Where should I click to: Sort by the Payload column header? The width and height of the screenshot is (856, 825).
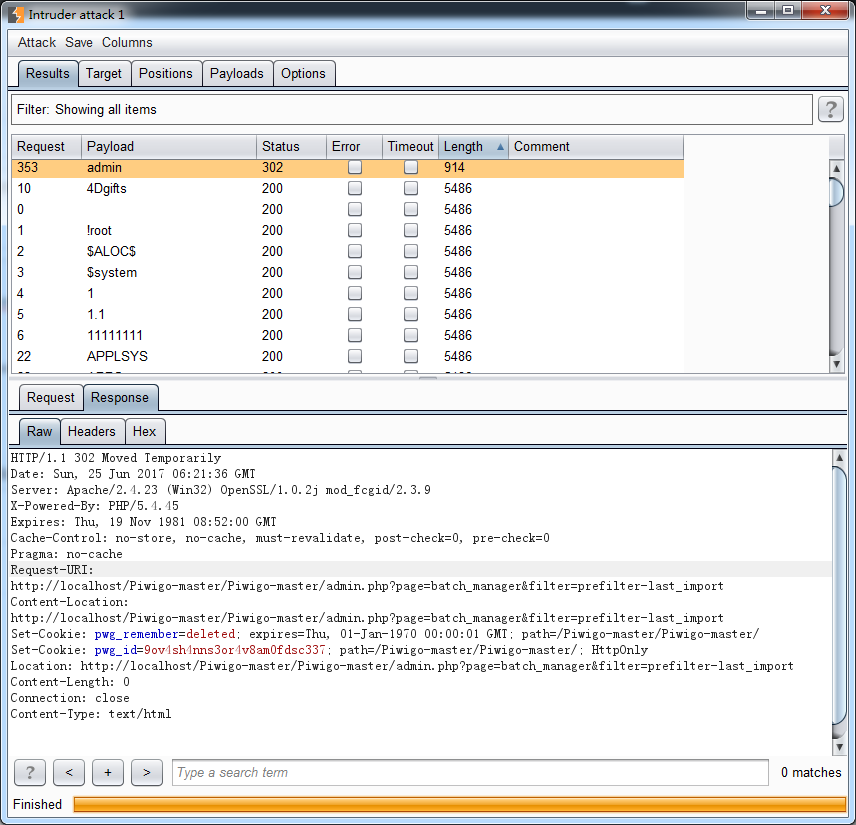coord(169,146)
